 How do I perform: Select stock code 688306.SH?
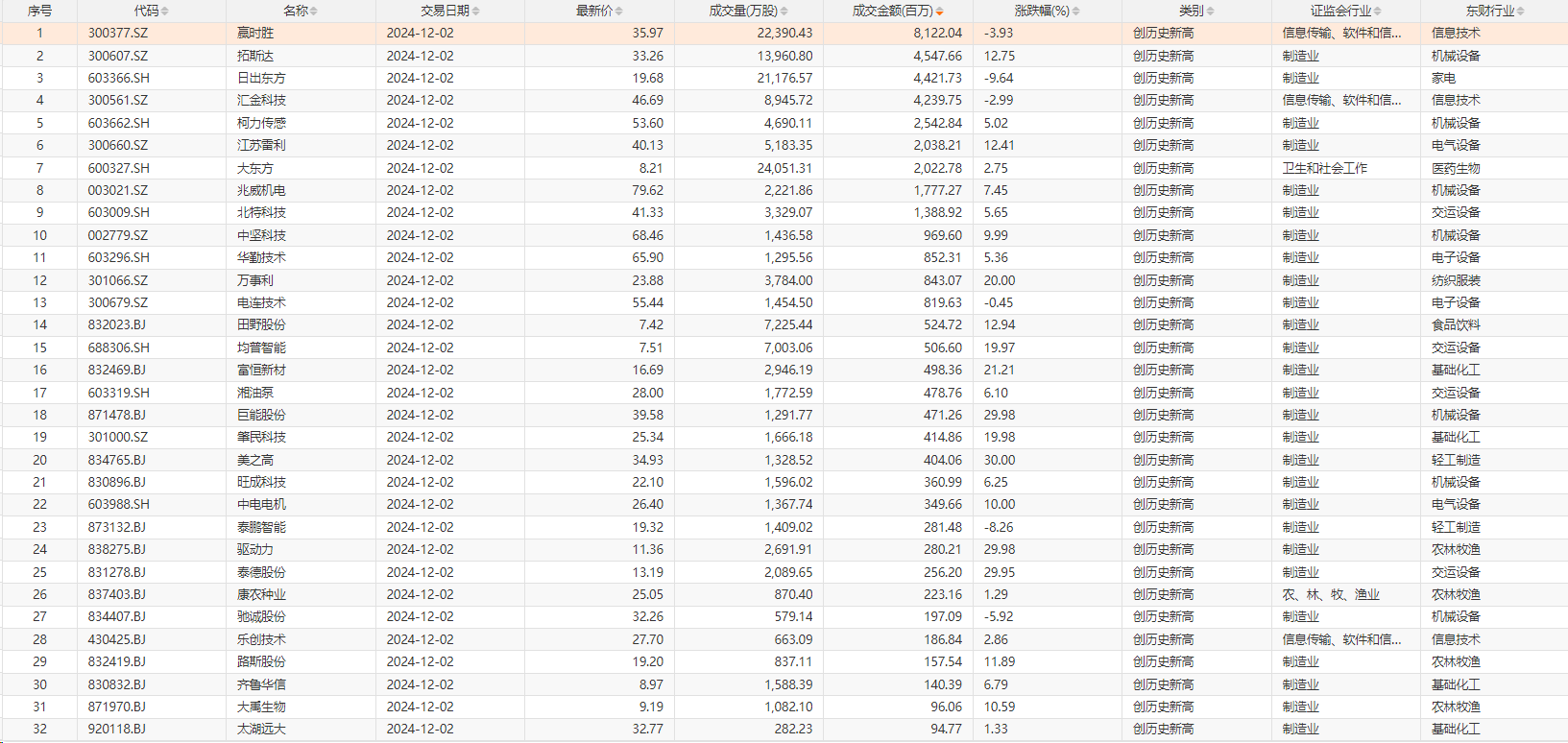point(119,348)
